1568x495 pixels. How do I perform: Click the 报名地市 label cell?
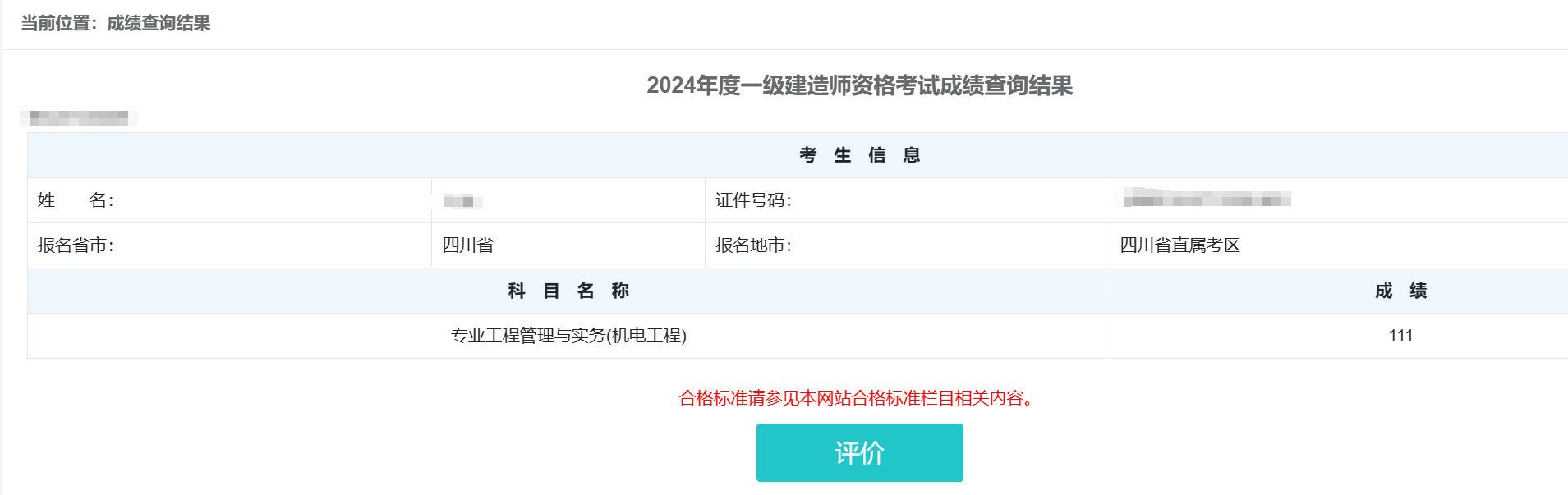pyautogui.click(x=908, y=245)
